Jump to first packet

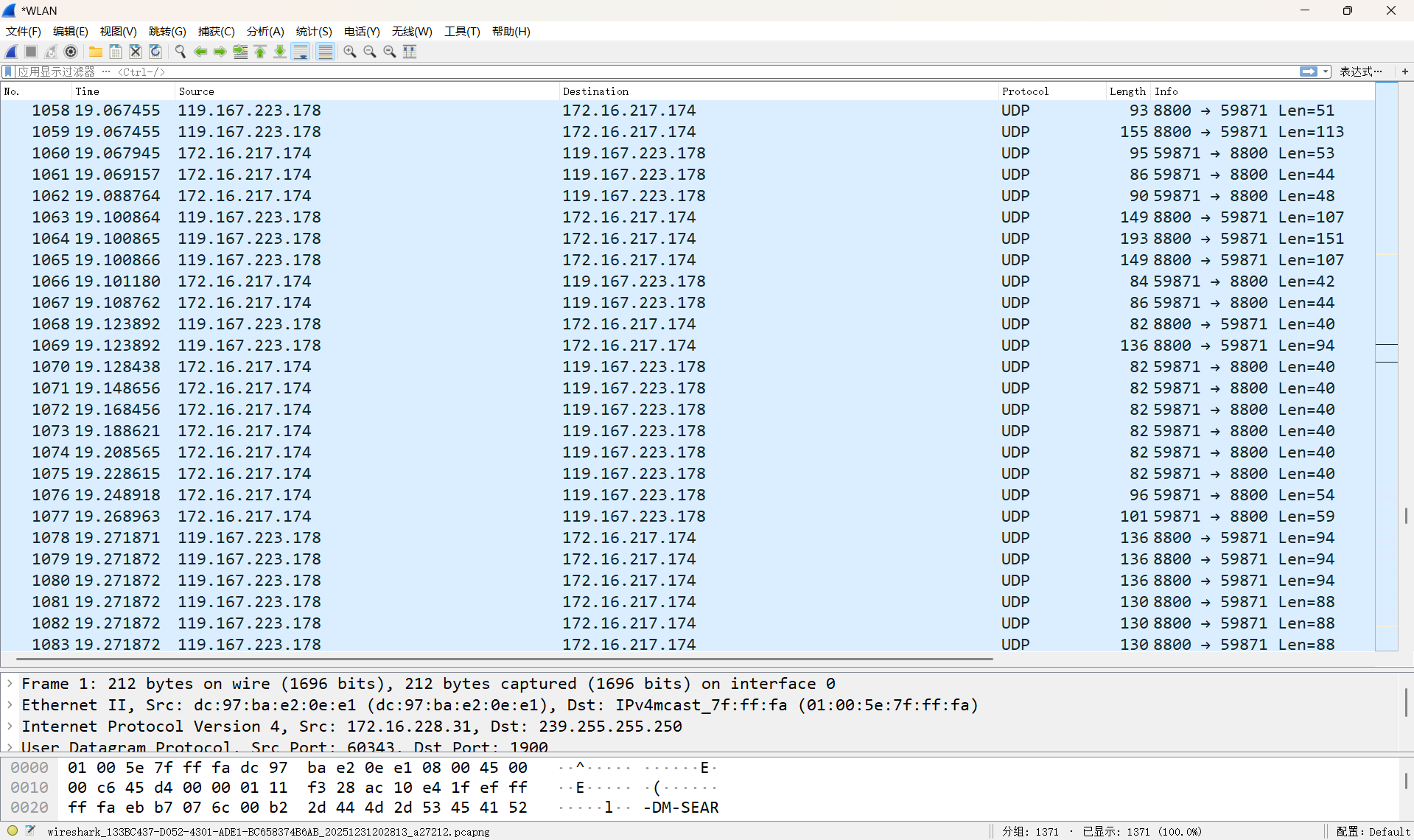[260, 52]
